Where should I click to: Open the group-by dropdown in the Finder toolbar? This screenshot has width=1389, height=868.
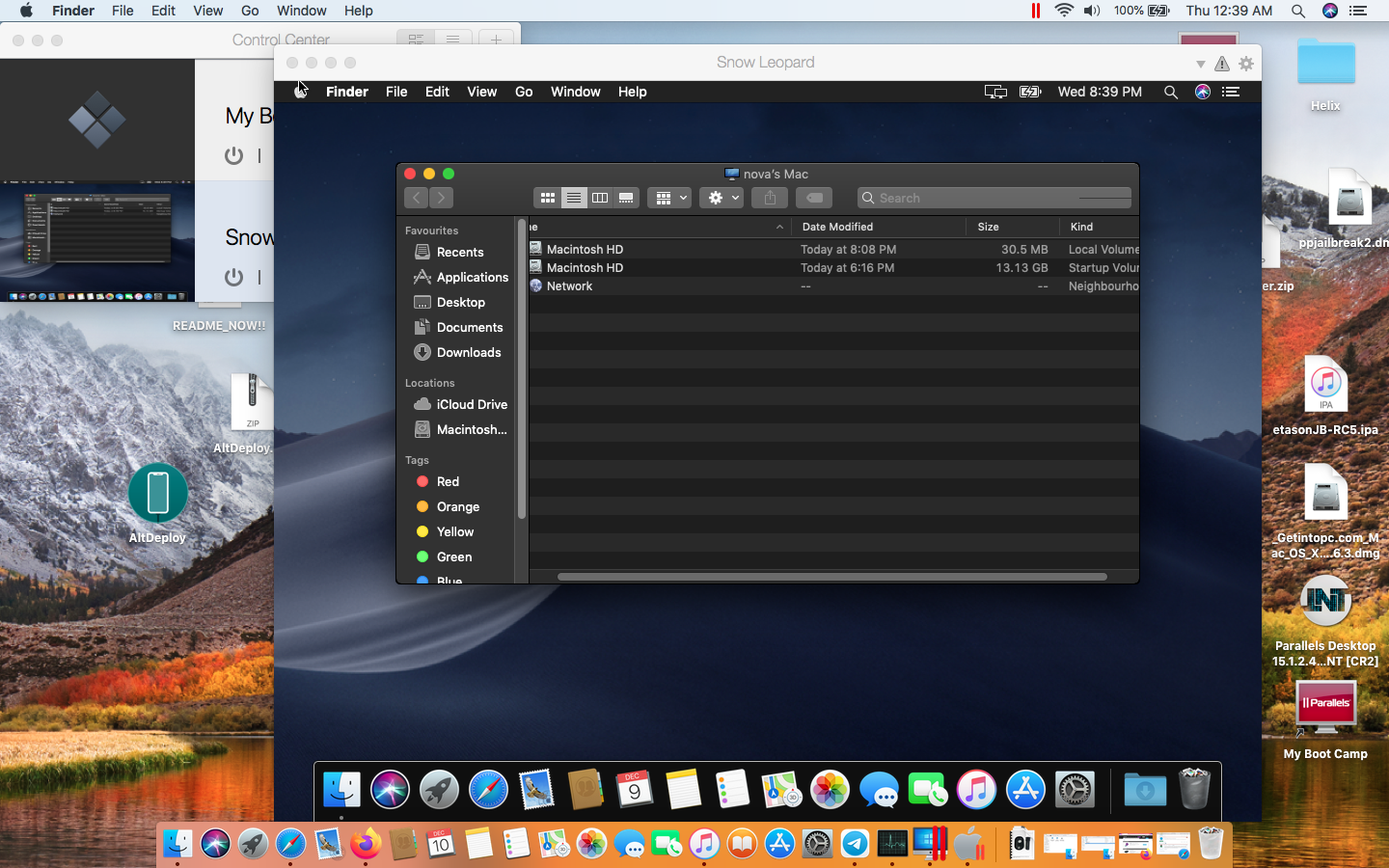pyautogui.click(x=669, y=198)
